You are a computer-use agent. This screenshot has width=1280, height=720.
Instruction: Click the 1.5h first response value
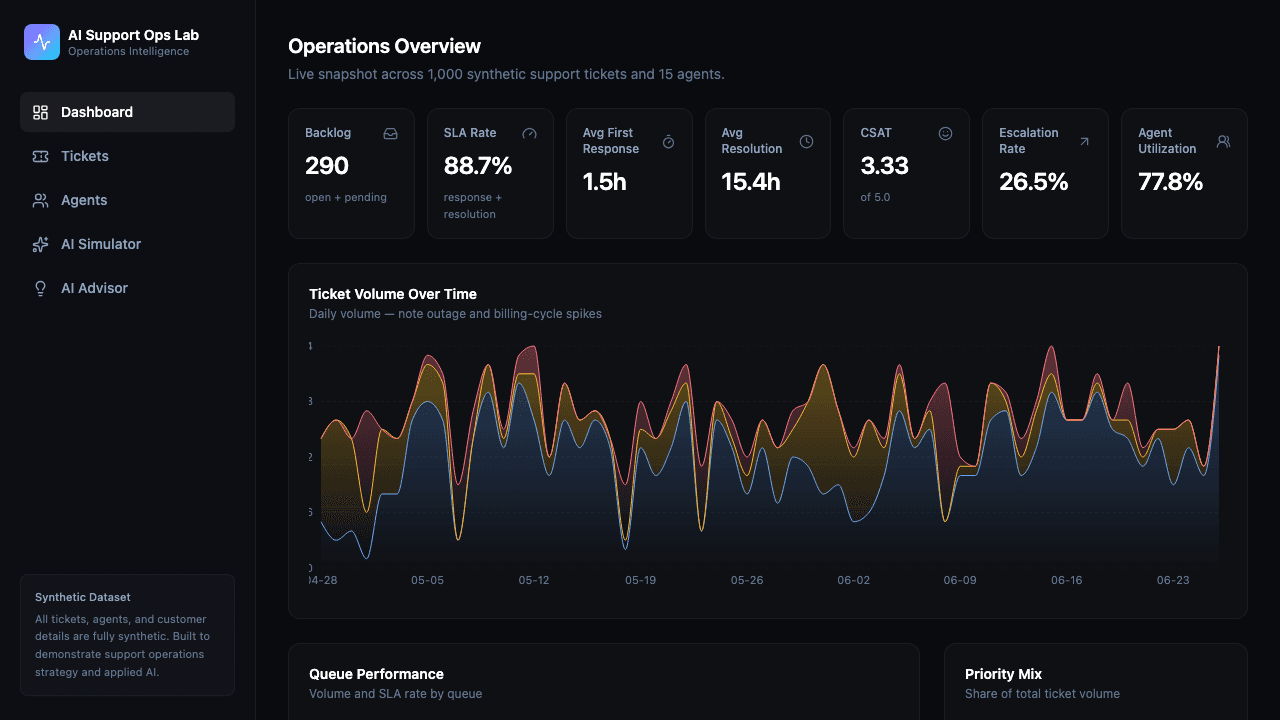point(605,181)
